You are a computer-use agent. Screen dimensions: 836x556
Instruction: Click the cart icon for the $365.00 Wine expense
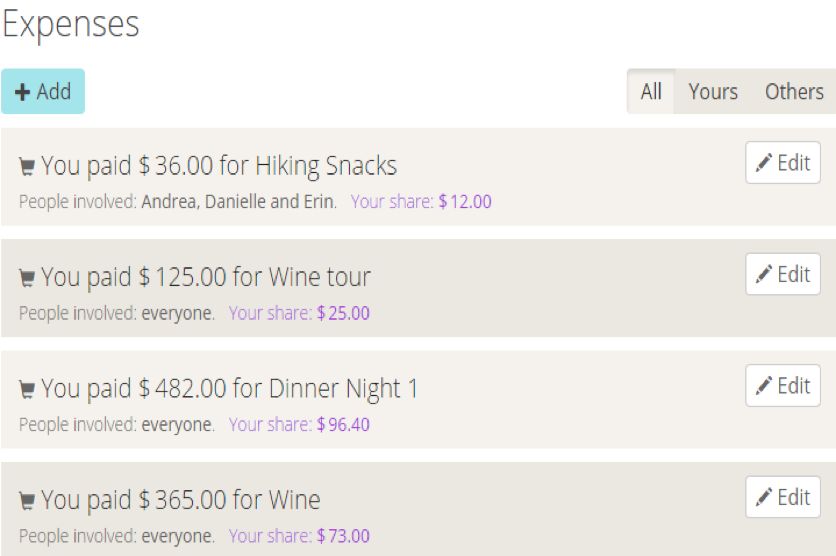(x=27, y=501)
